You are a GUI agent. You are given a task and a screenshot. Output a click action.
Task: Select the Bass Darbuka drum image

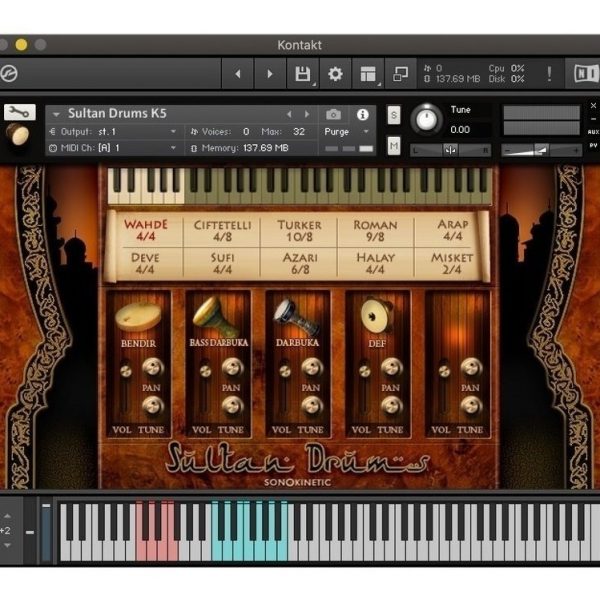pos(216,316)
